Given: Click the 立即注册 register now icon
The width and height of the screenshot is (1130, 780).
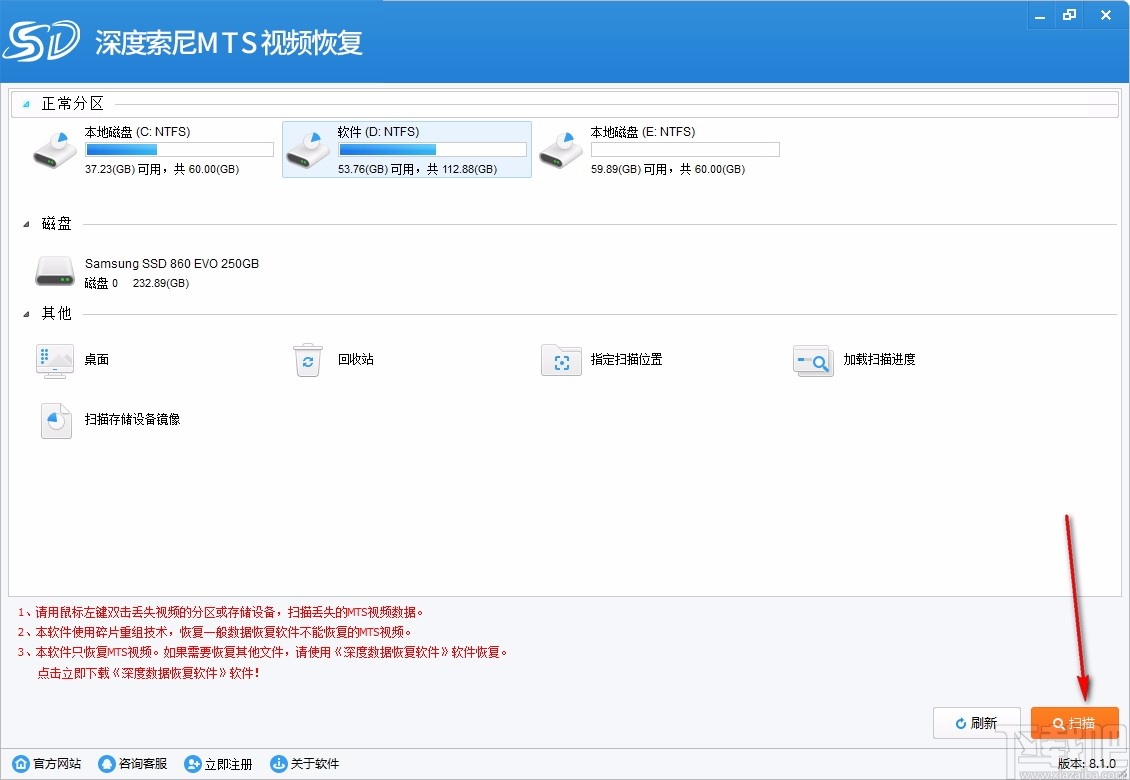Looking at the screenshot, I should pyautogui.click(x=192, y=763).
